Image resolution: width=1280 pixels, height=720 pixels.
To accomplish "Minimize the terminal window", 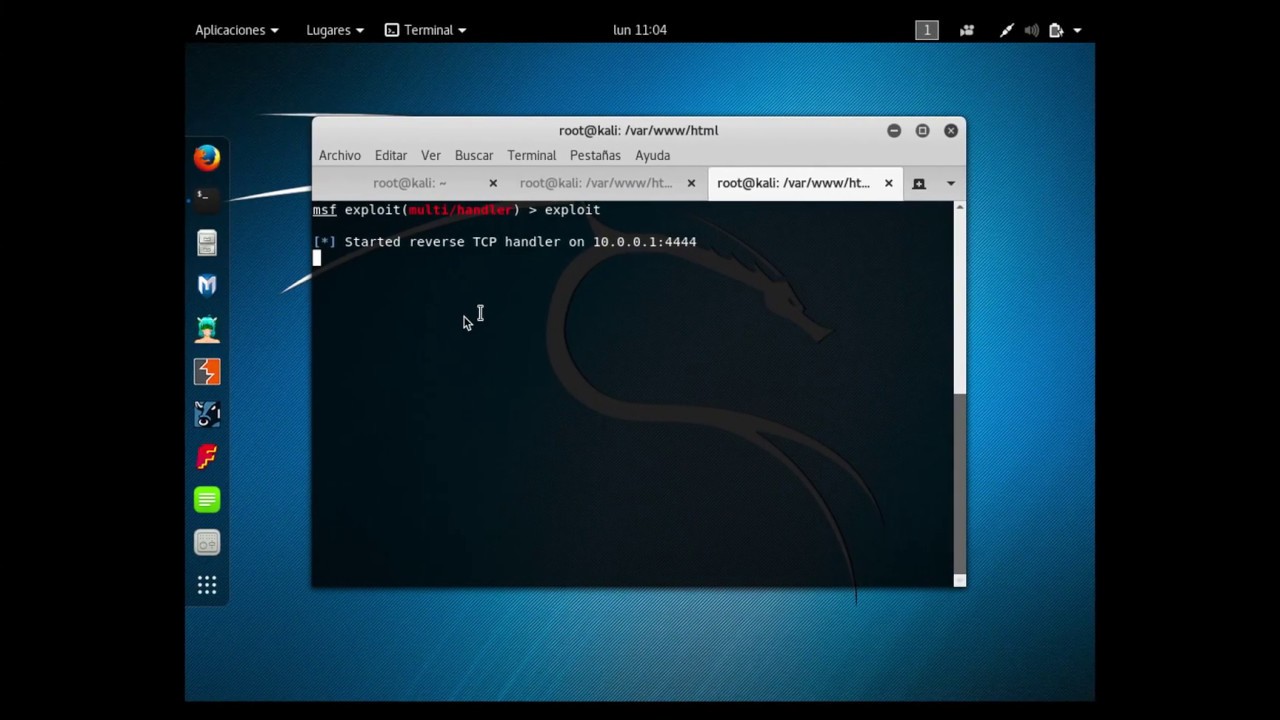I will (x=894, y=130).
